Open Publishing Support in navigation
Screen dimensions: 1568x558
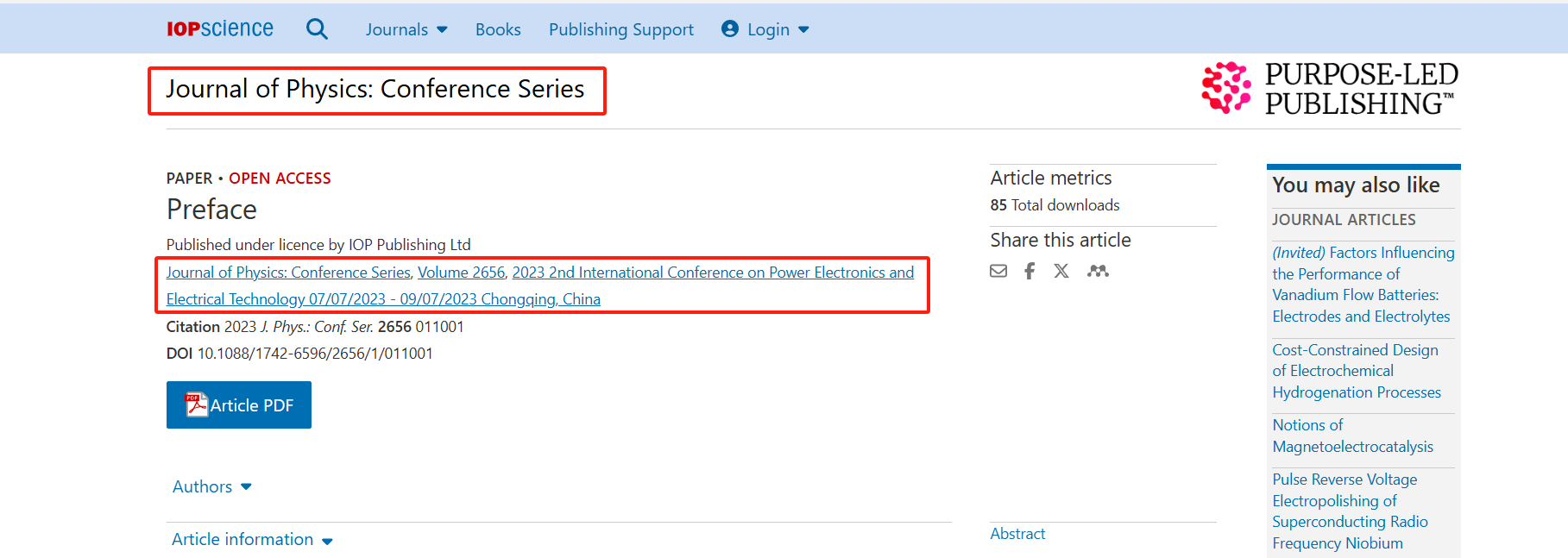click(621, 29)
